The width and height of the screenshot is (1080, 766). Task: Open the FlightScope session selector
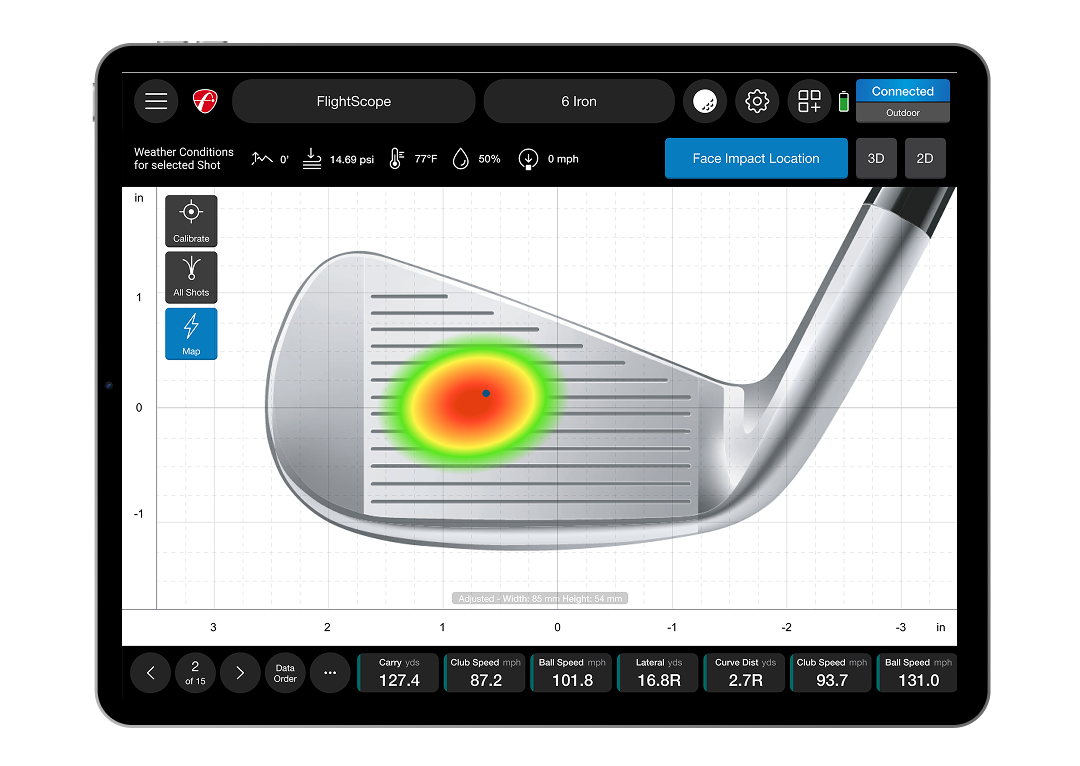point(353,101)
